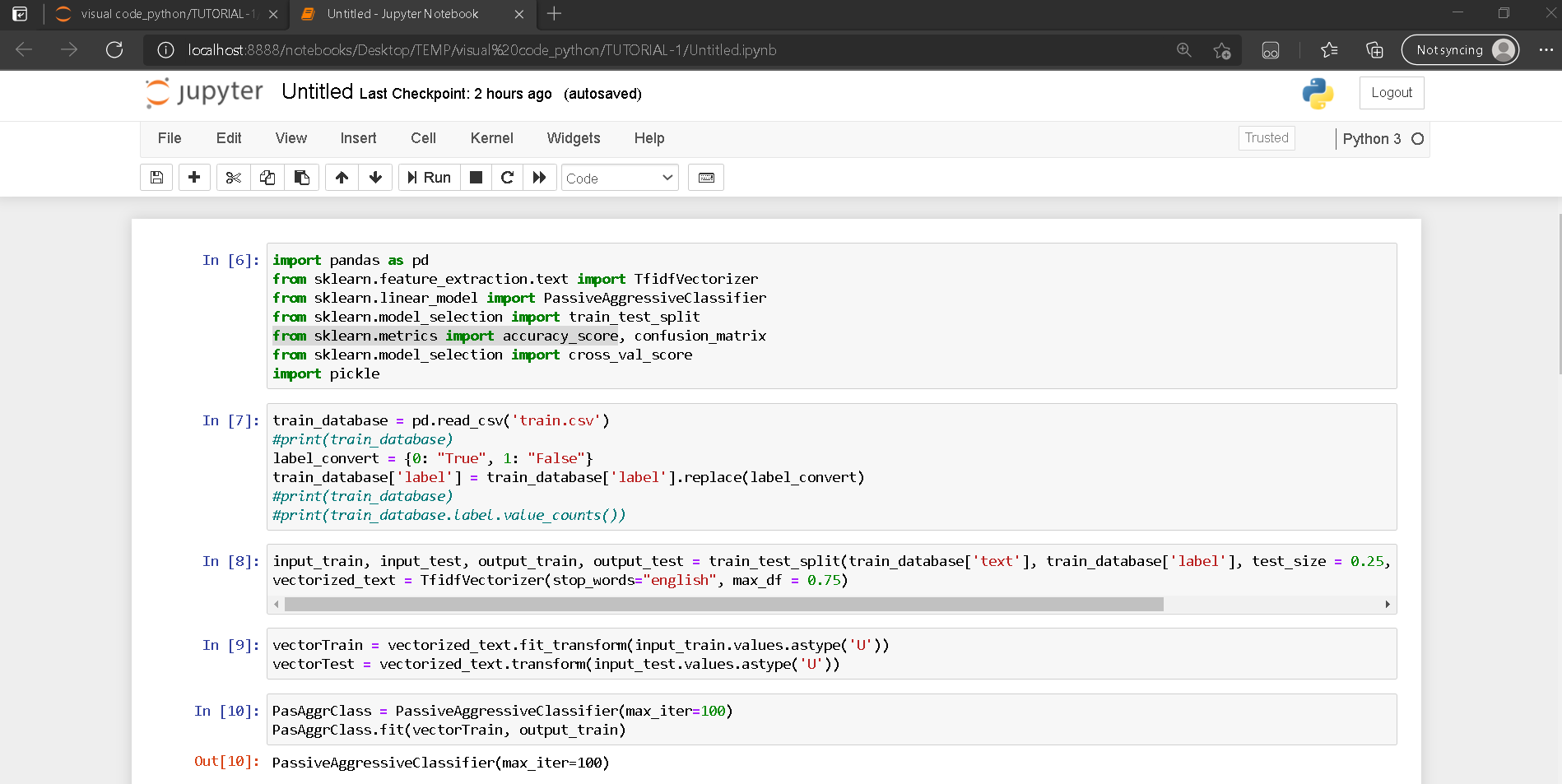Restart the kernel with the circular arrow
1562x784 pixels.
click(x=507, y=178)
